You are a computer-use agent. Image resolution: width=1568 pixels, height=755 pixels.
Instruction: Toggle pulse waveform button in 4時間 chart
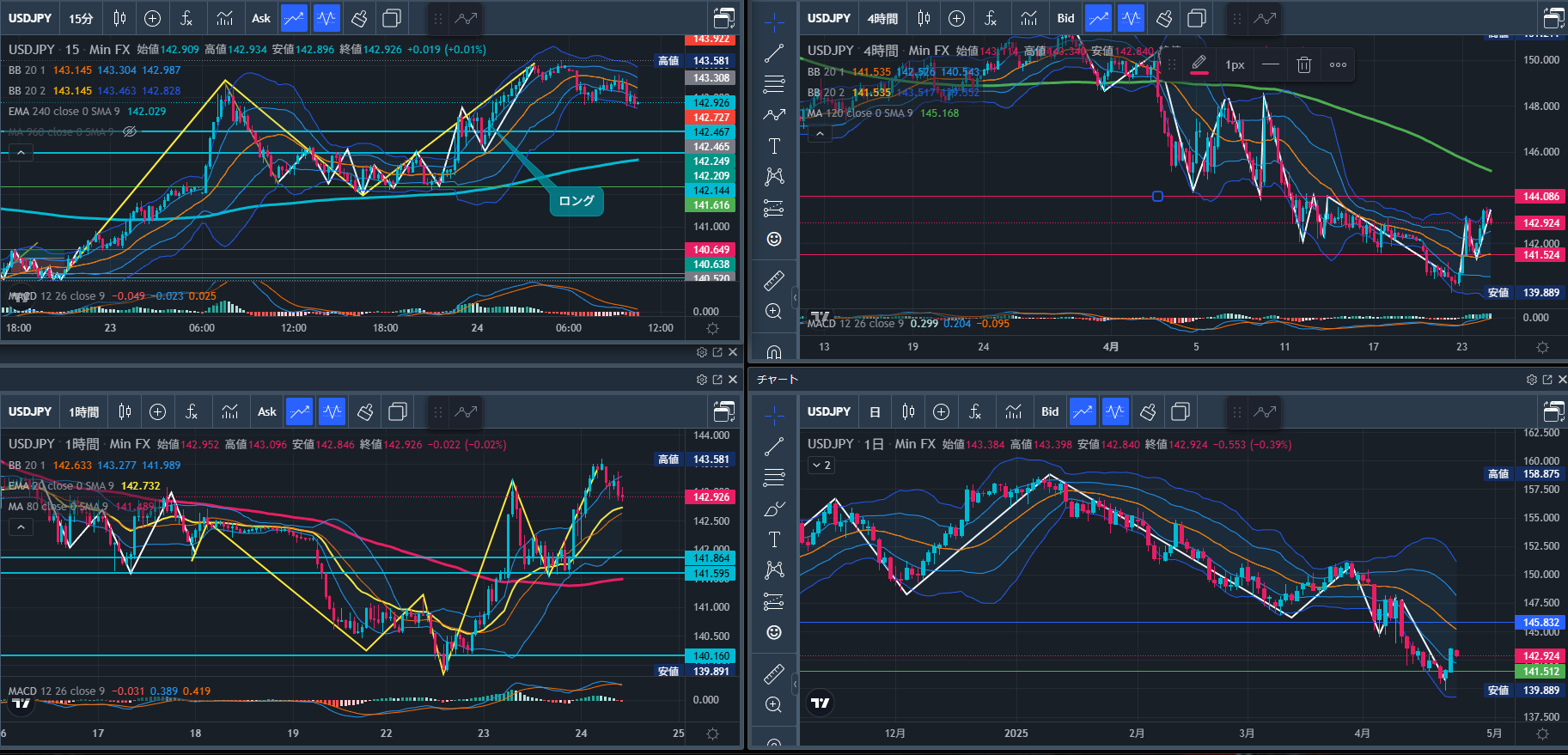point(1131,18)
